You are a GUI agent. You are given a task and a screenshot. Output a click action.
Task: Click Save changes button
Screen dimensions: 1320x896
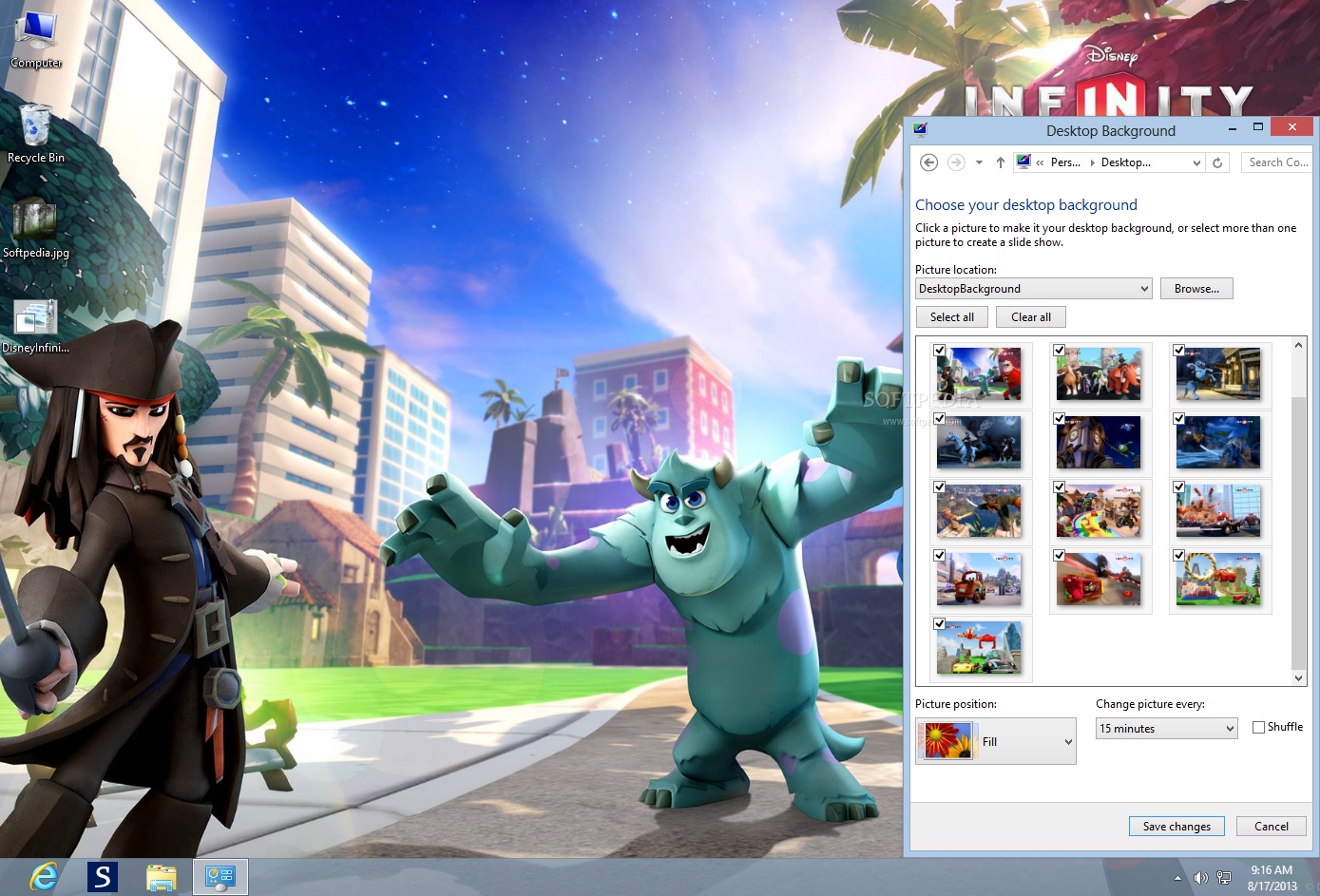pos(1177,827)
